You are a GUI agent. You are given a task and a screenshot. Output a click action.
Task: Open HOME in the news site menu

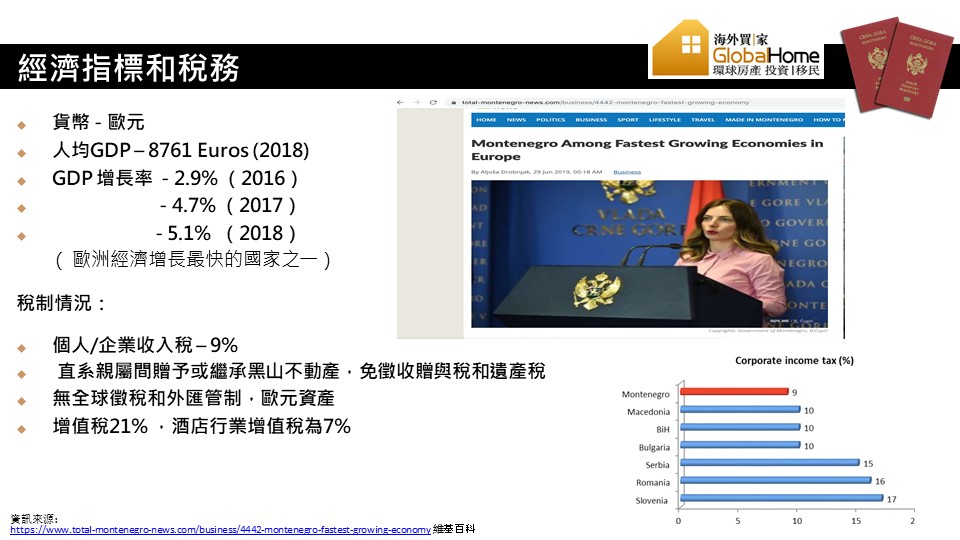point(486,120)
